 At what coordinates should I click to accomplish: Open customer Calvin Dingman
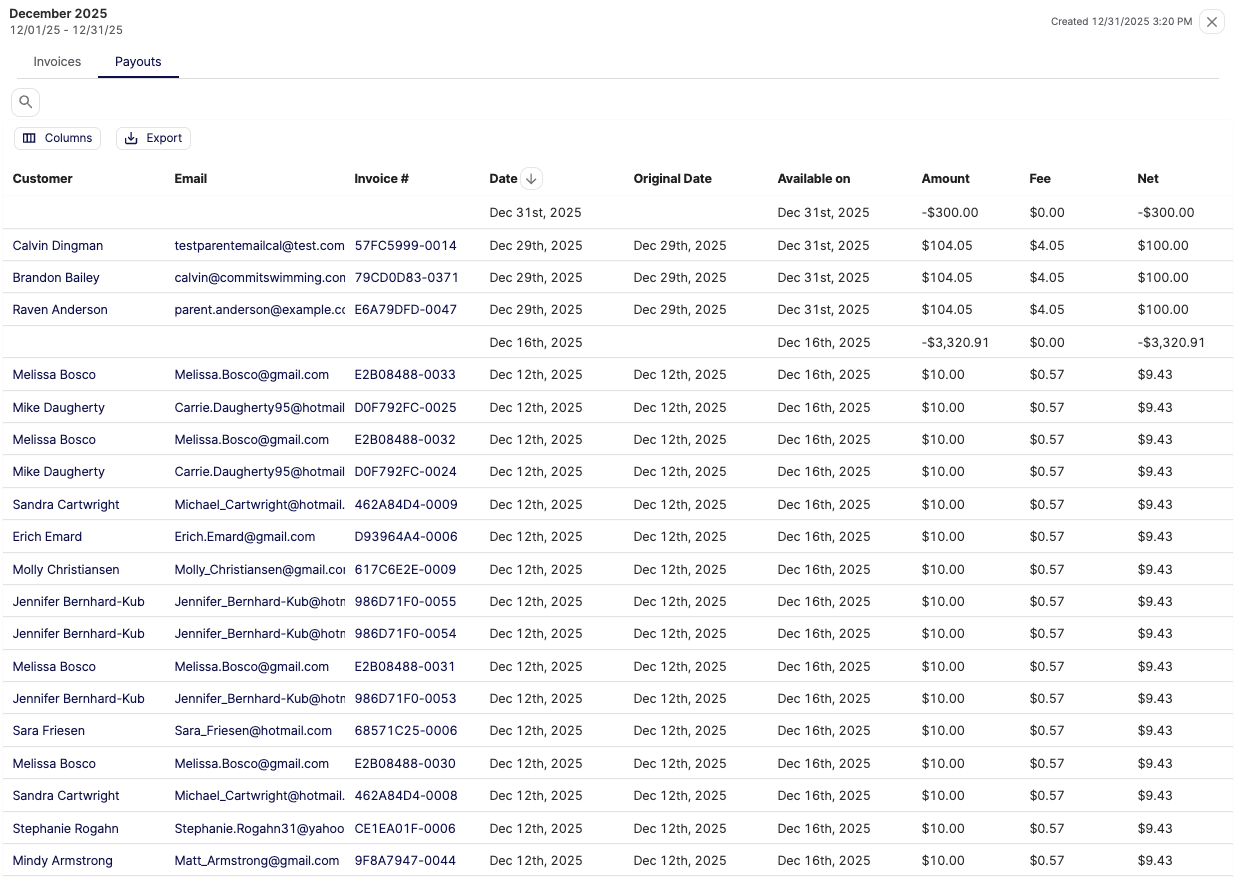tap(58, 246)
